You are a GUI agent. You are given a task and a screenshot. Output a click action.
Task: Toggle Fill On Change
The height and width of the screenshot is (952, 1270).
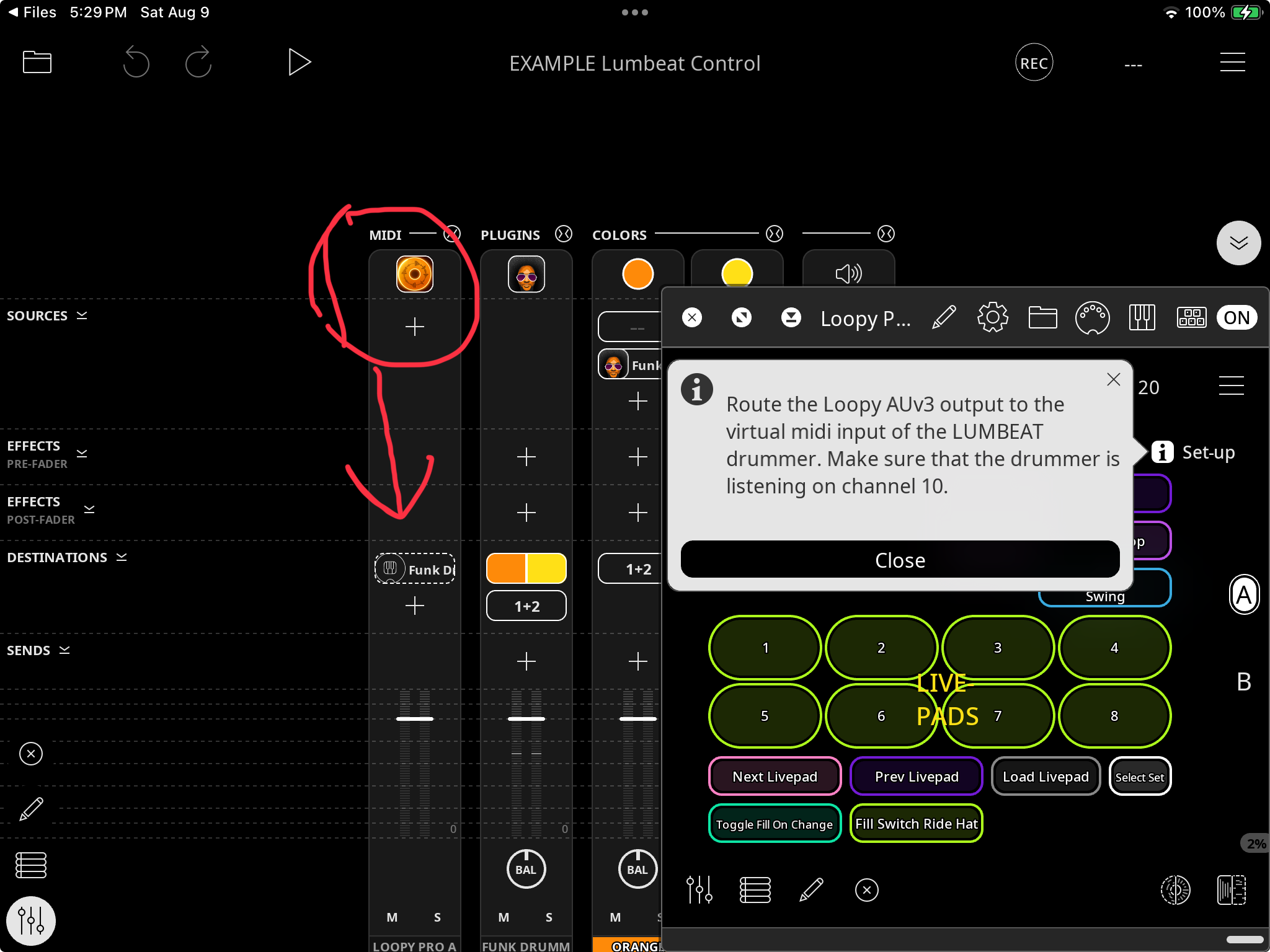pyautogui.click(x=775, y=824)
